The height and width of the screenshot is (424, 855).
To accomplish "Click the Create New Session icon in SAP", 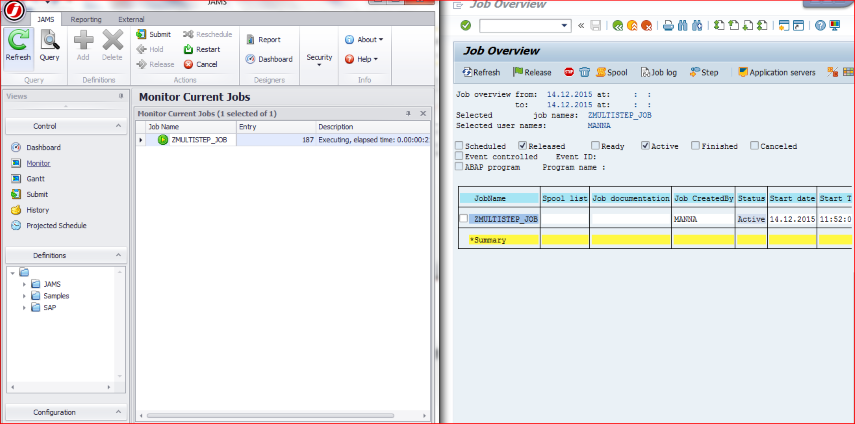I will (784, 25).
